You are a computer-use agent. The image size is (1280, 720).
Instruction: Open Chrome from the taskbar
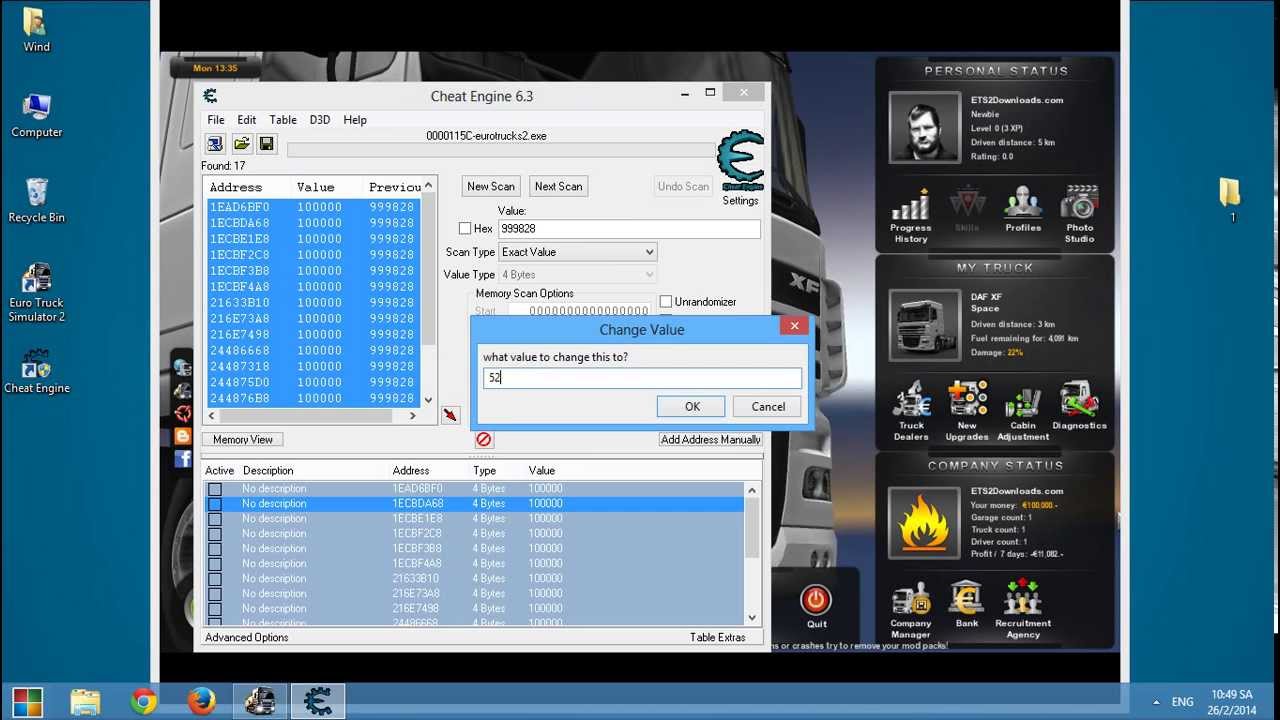click(144, 701)
